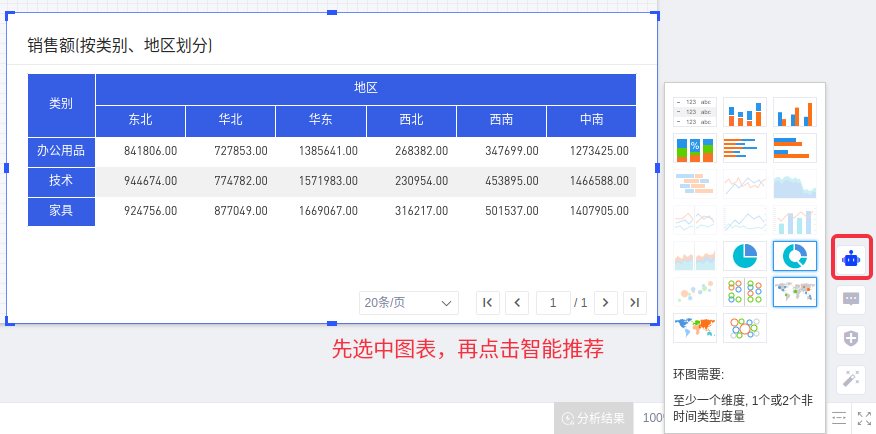Jump to the first page of table
876x434 pixels.
tap(488, 302)
